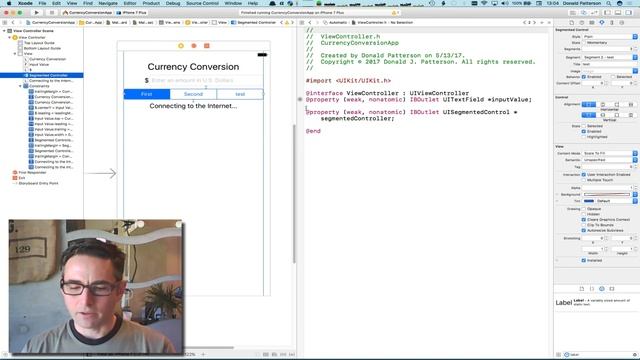The height and width of the screenshot is (360, 640).
Task: Go to next counterpart arrow in assistant editor
Action: 534,22
